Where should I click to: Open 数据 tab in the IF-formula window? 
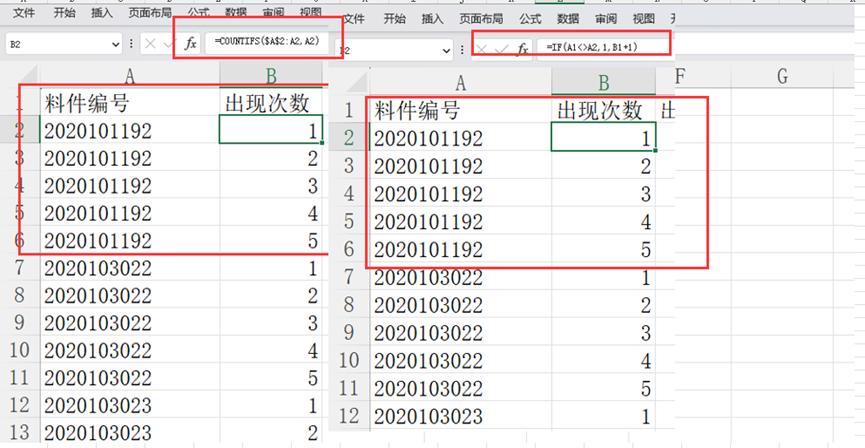[568, 19]
